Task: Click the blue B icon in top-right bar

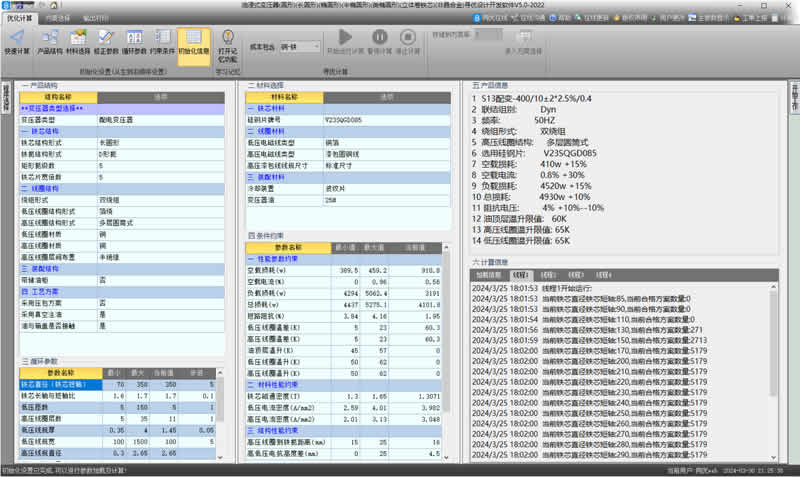Action: 477,18
